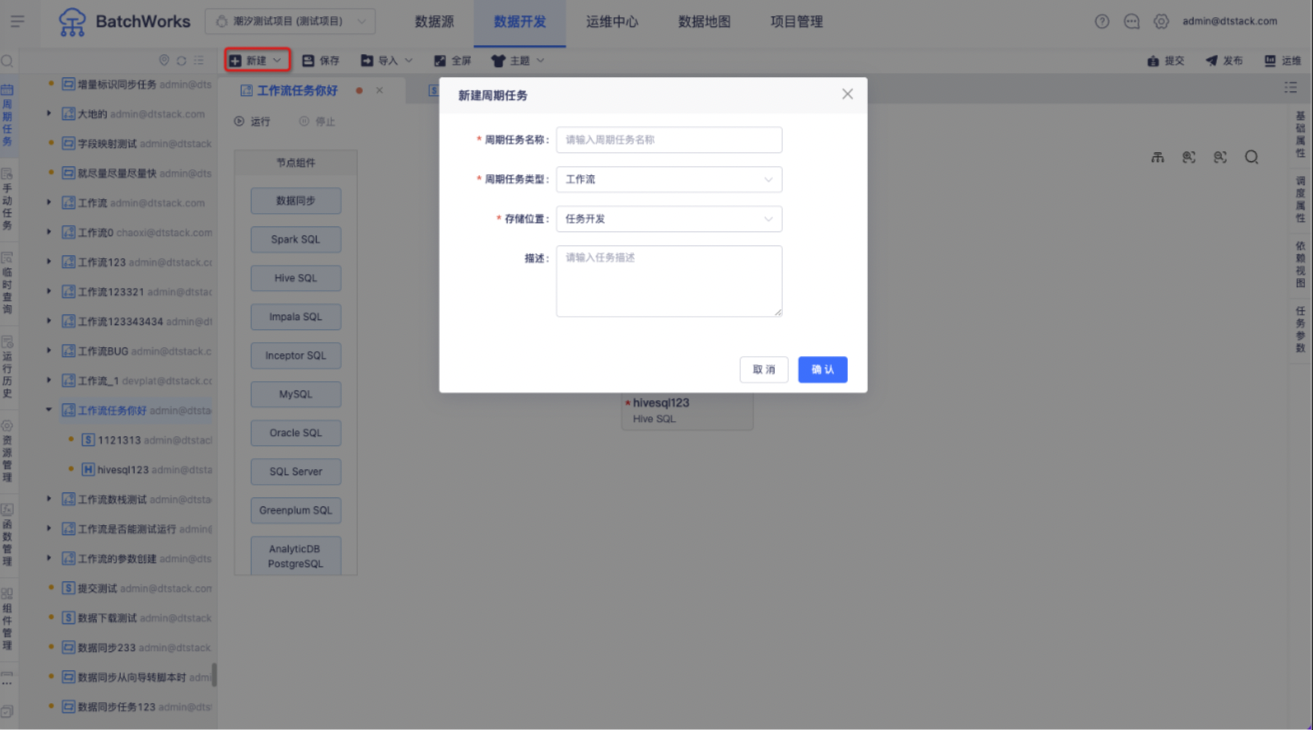Viewport: 1313px width, 730px height.
Task: Open 周期任务 sidebar panel
Action: point(7,116)
